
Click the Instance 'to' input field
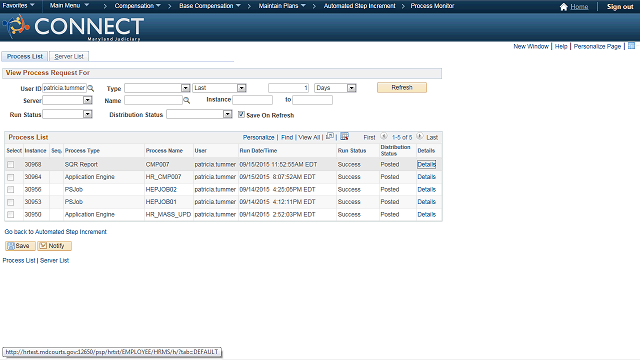(312, 100)
